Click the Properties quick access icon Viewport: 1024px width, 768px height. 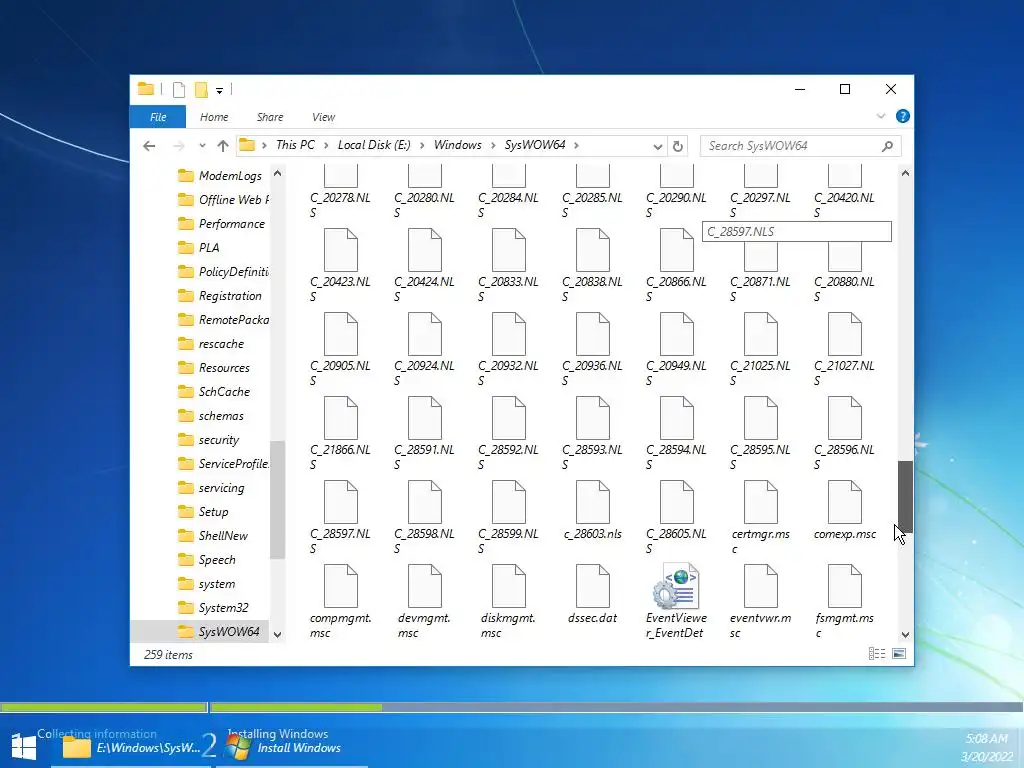pyautogui.click(x=178, y=89)
